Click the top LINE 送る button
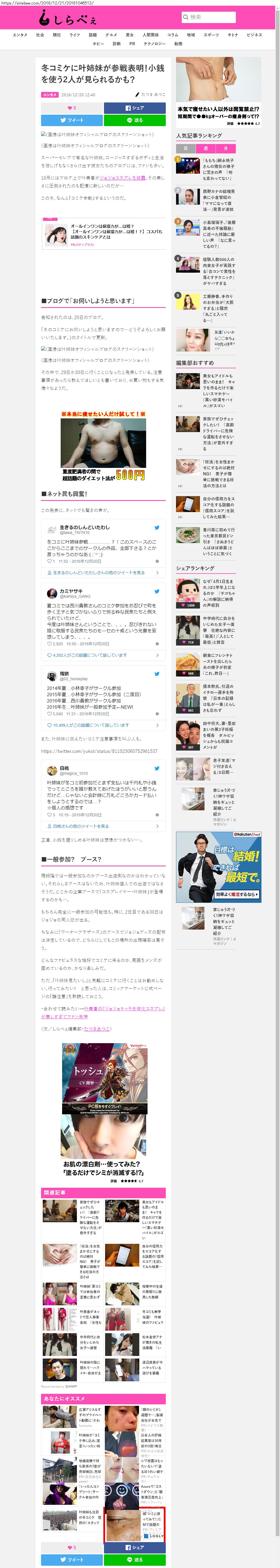The image size is (280, 1568). pos(134,120)
